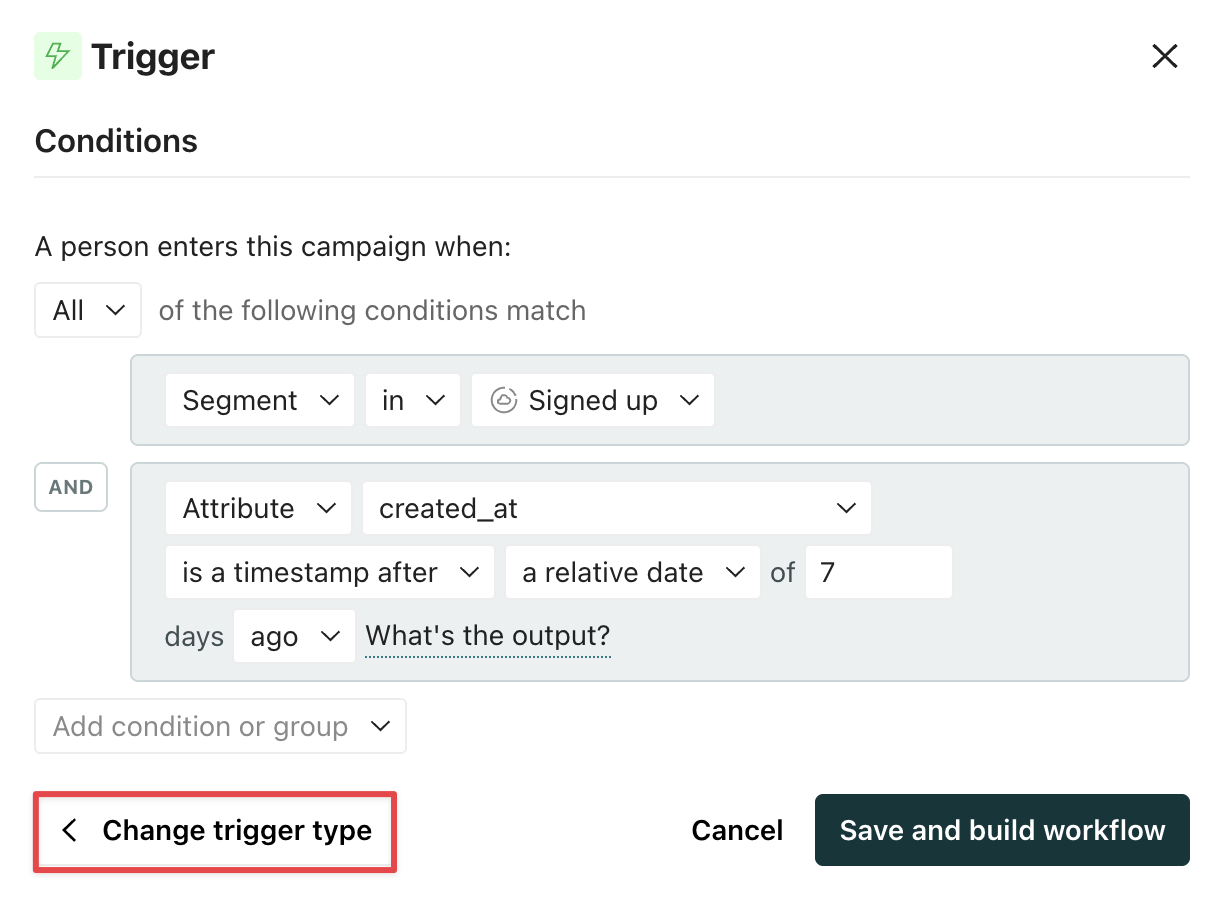The height and width of the screenshot is (900, 1226).
Task: Click Save and build workflow
Action: tap(1001, 830)
